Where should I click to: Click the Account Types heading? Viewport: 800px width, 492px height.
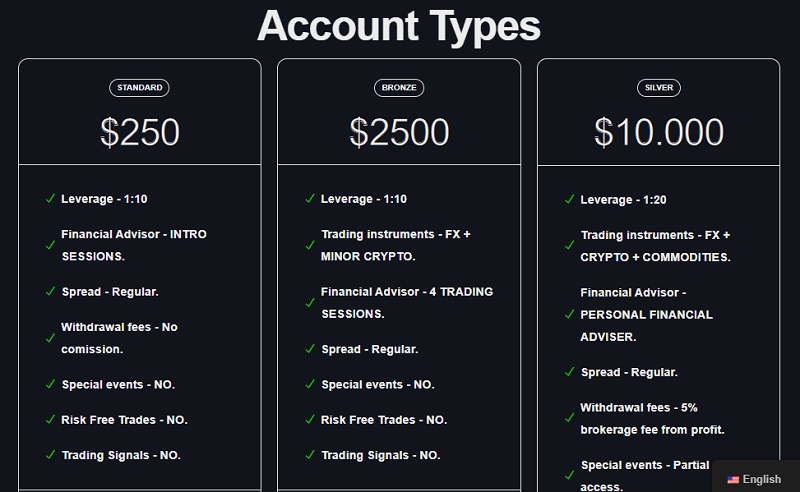click(x=399, y=26)
